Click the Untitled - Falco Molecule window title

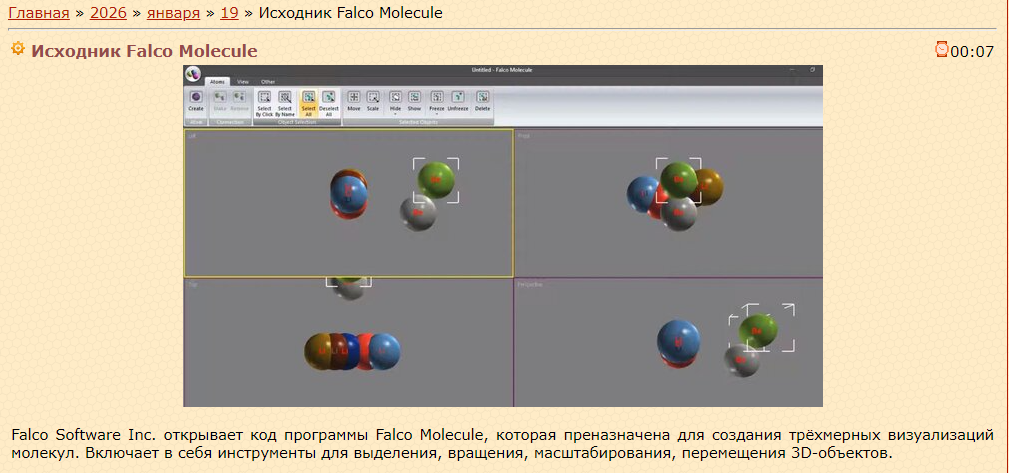pos(501,70)
